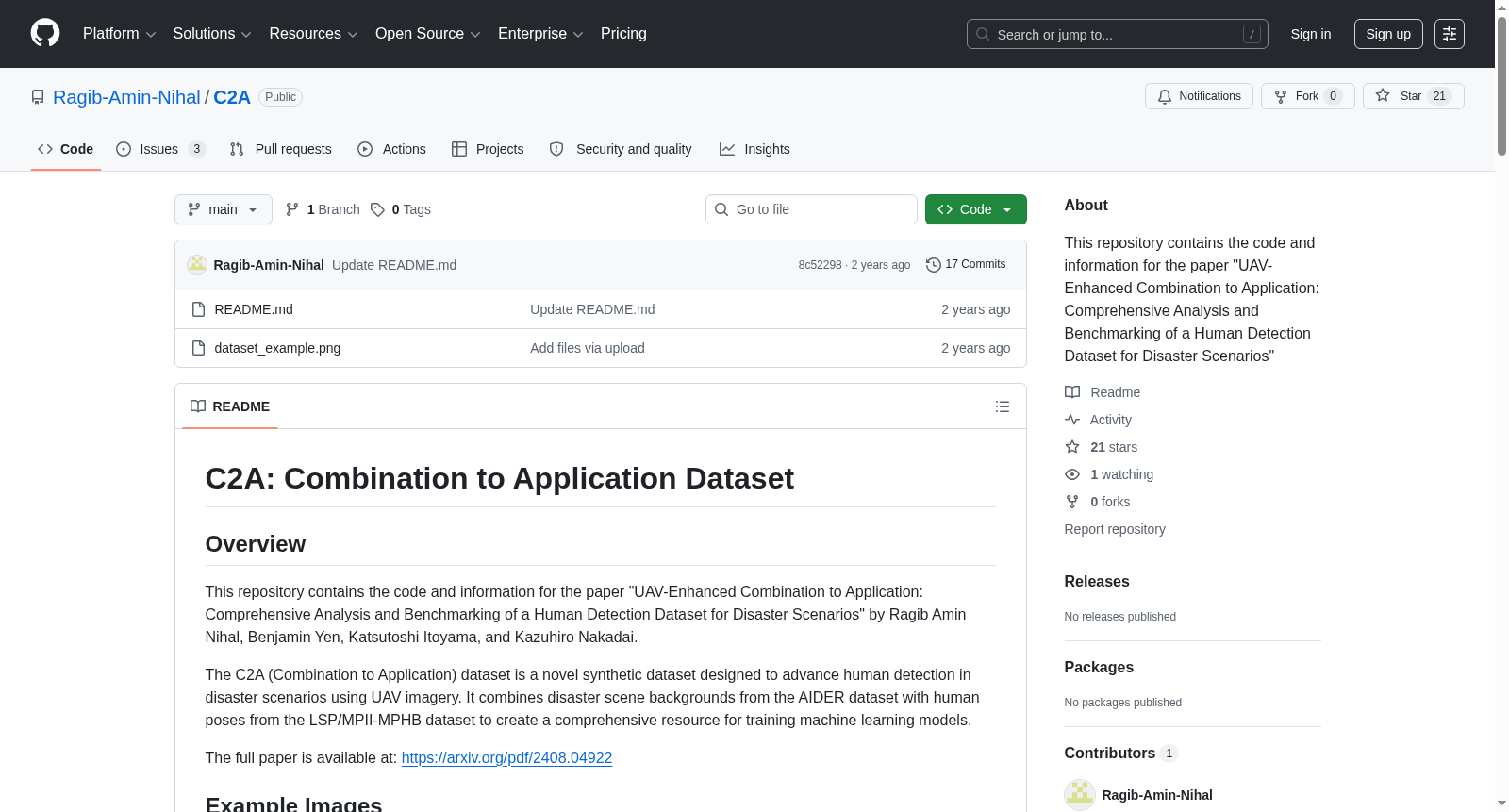Click the search magnifier icon in header
Image resolution: width=1509 pixels, height=812 pixels.
pos(983,34)
